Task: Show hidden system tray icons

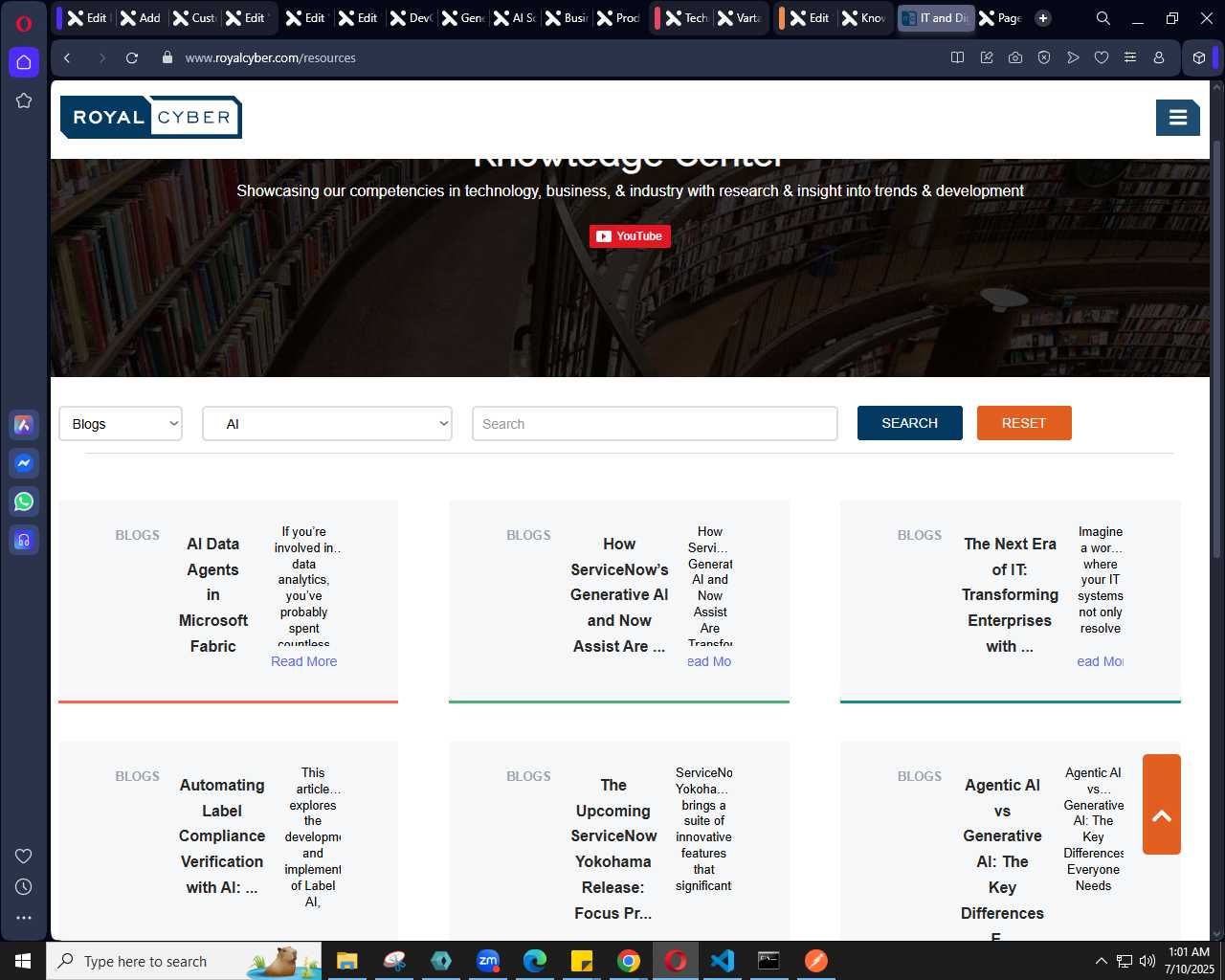Action: point(1101,961)
